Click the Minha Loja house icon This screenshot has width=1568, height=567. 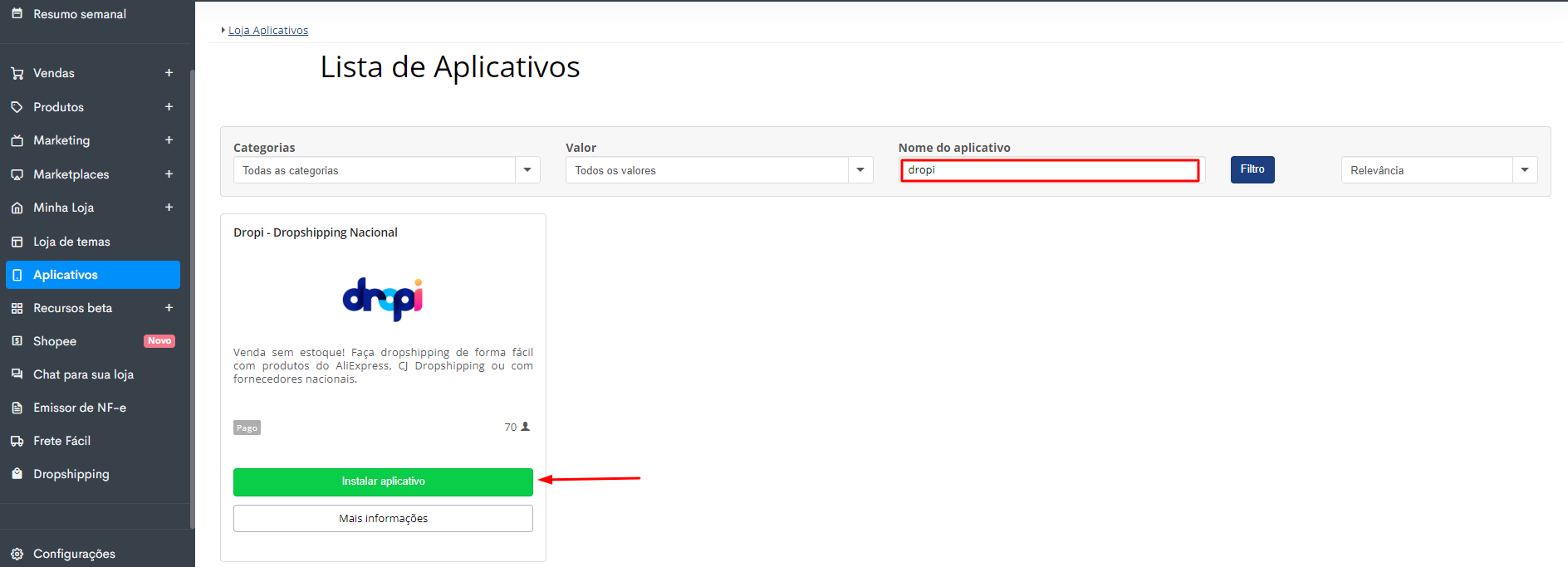coord(17,208)
